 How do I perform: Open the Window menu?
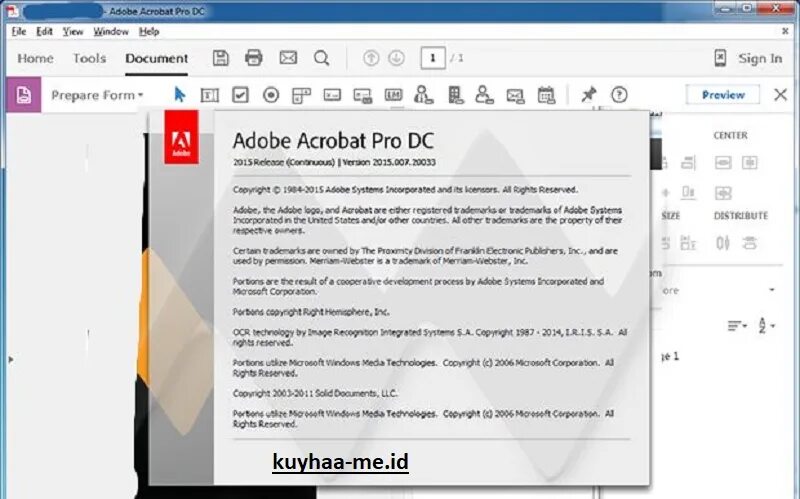tap(111, 31)
